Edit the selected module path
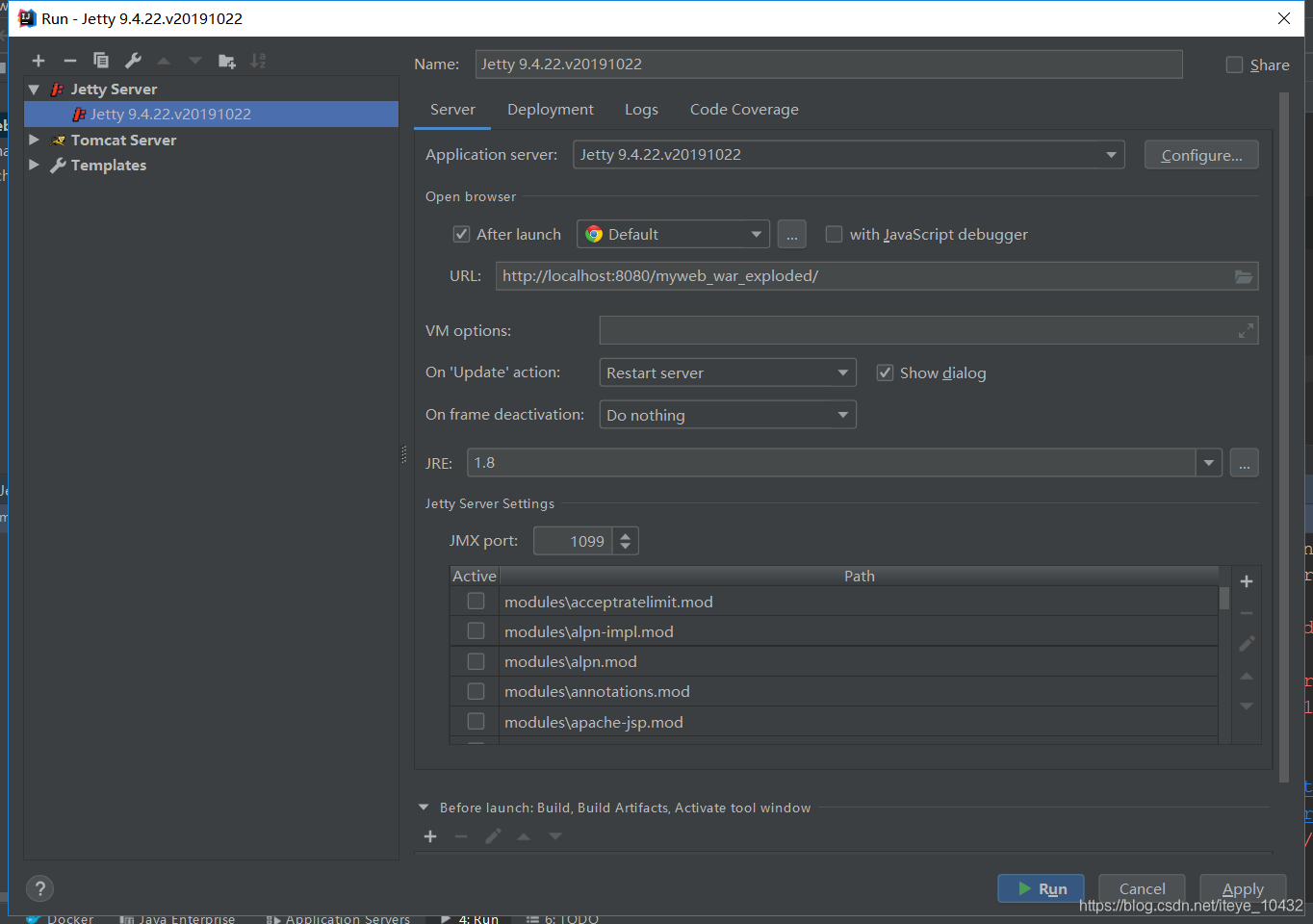Viewport: 1313px width, 924px height. coord(1247,644)
